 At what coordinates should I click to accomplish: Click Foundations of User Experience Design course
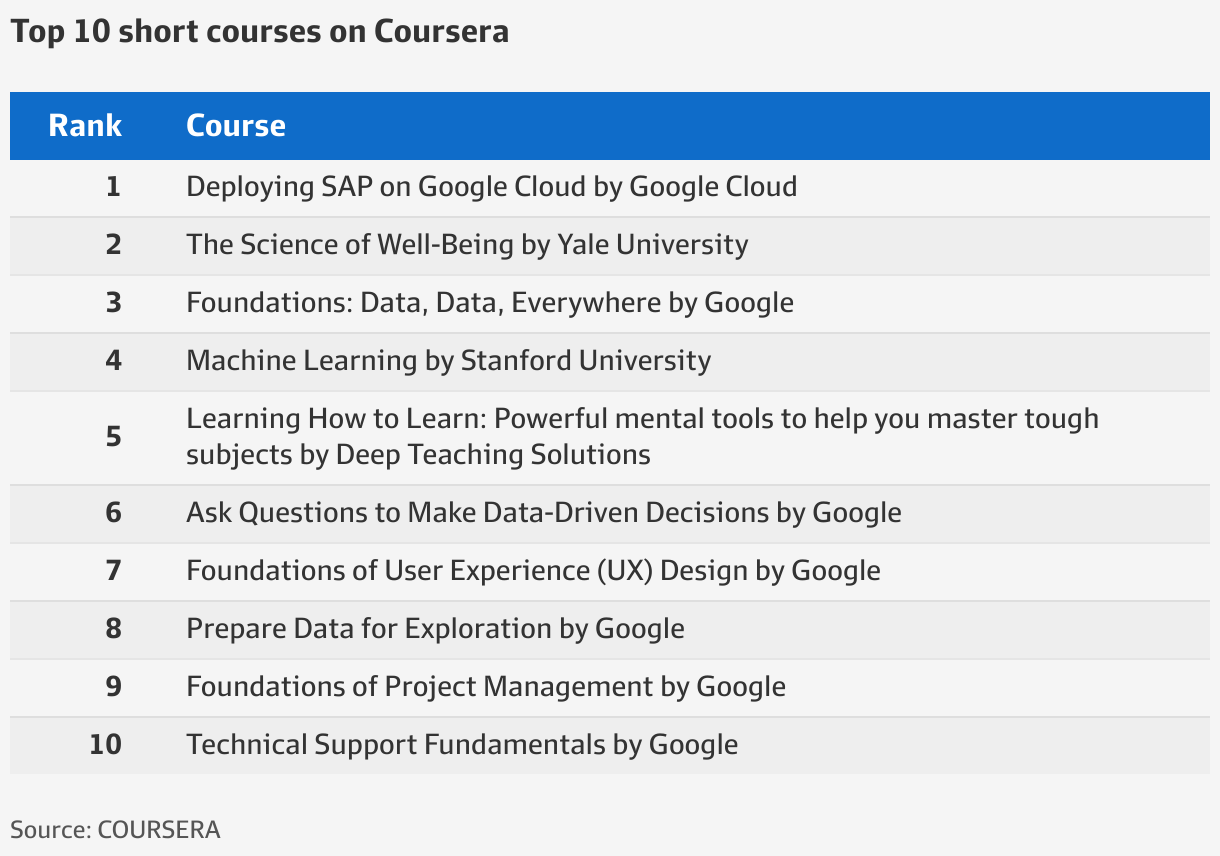[534, 571]
